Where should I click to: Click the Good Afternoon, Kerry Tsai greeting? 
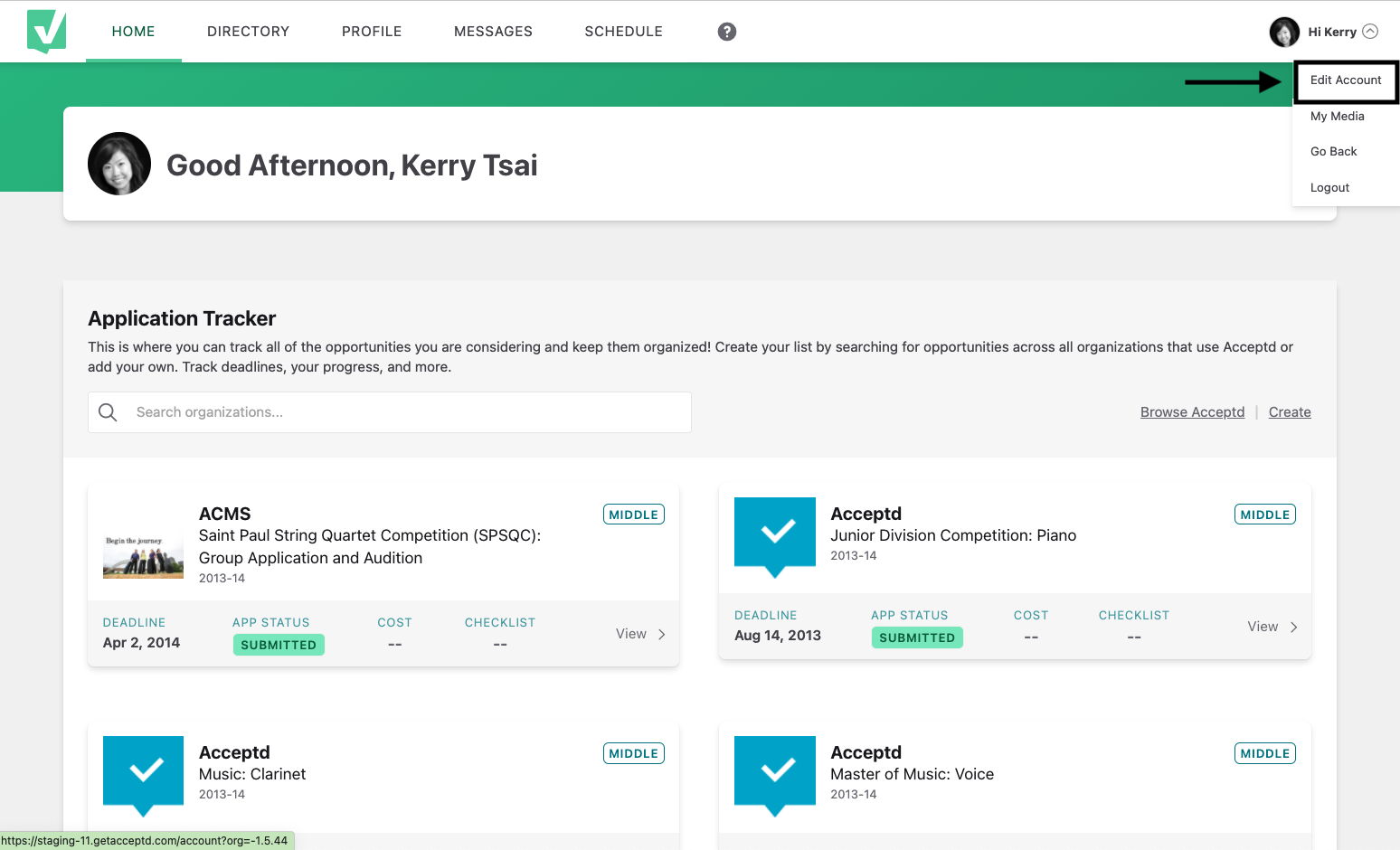tap(352, 165)
